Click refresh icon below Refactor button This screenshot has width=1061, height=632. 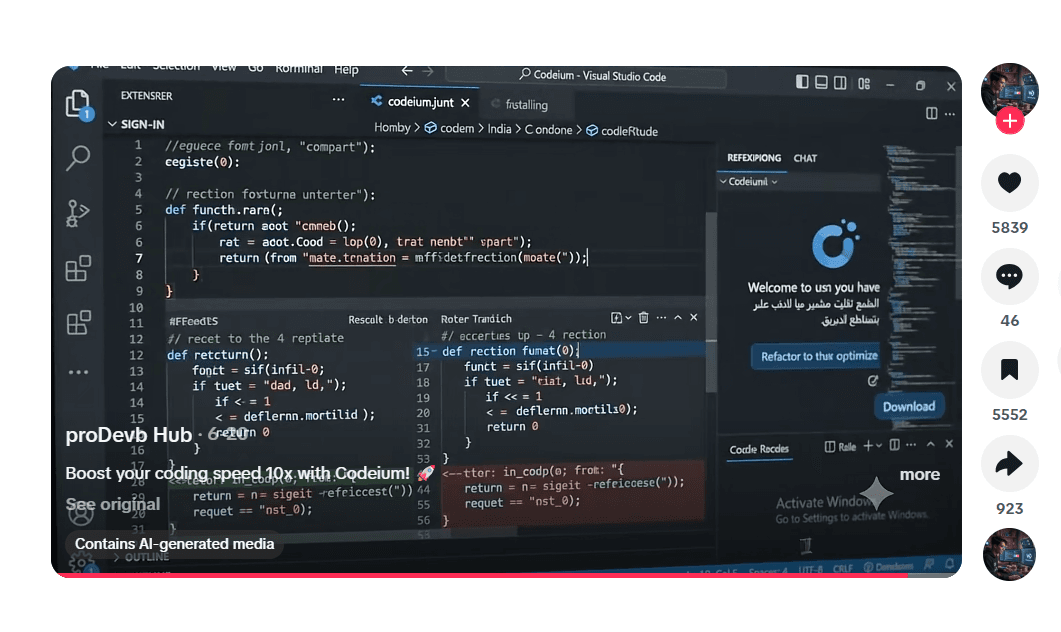click(x=873, y=381)
